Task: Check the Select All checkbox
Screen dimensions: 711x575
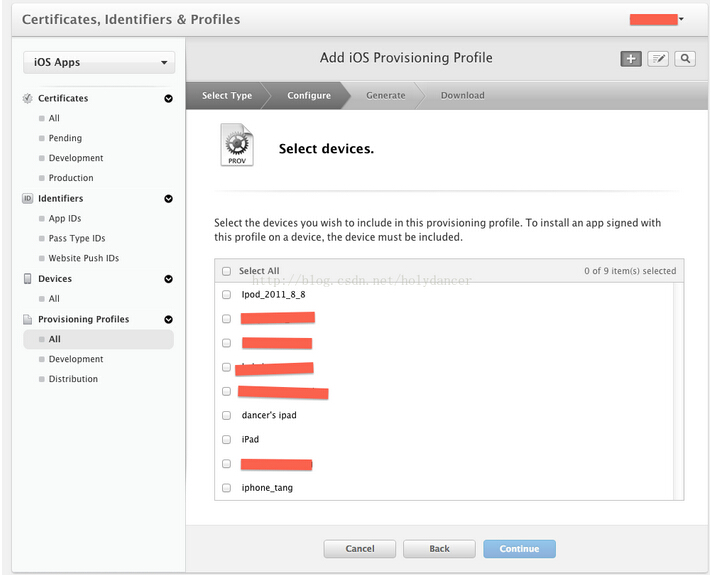Action: [x=226, y=271]
